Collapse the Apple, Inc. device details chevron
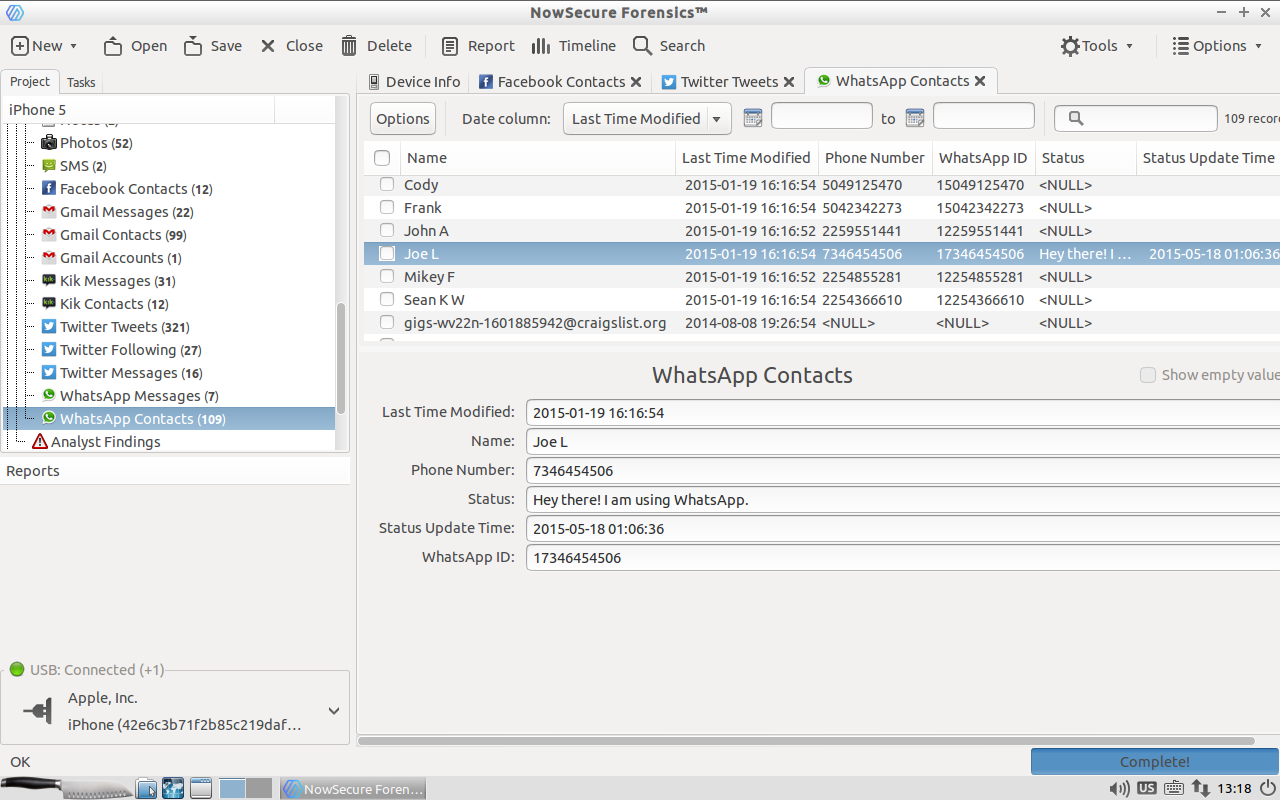This screenshot has width=1280, height=800. pyautogui.click(x=333, y=710)
